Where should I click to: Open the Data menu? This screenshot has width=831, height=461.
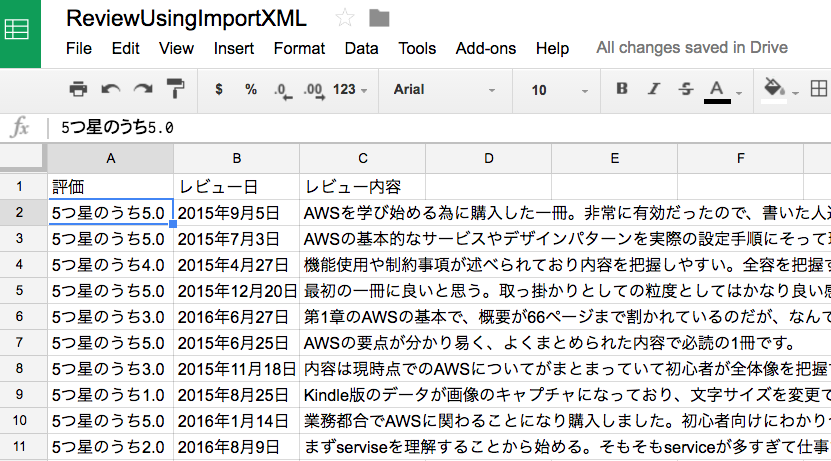(x=361, y=49)
